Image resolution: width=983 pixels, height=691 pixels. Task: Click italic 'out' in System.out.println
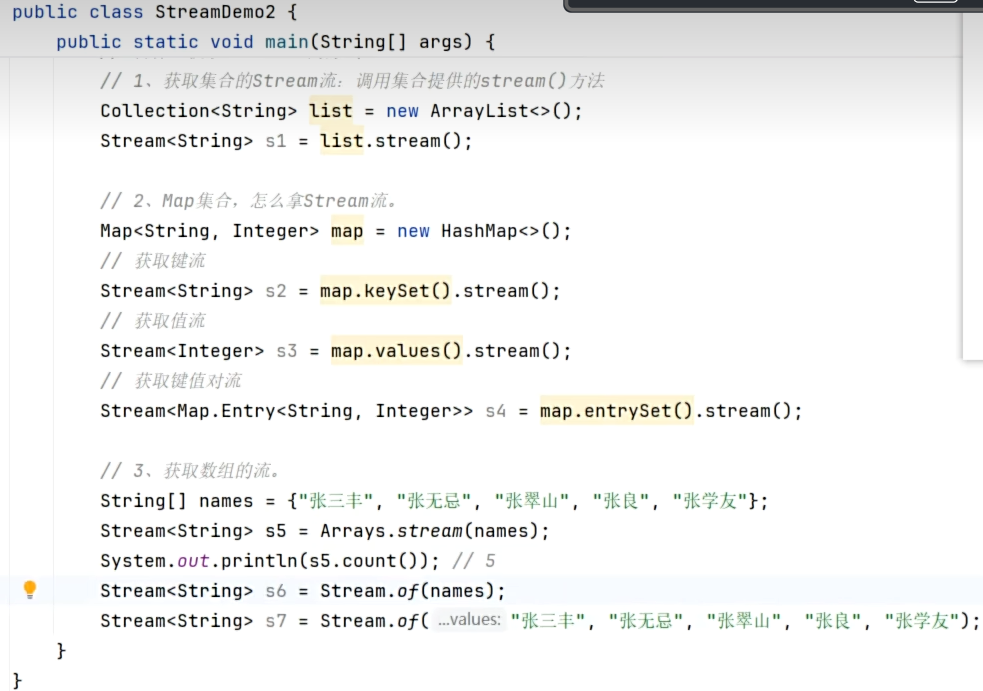(193, 561)
